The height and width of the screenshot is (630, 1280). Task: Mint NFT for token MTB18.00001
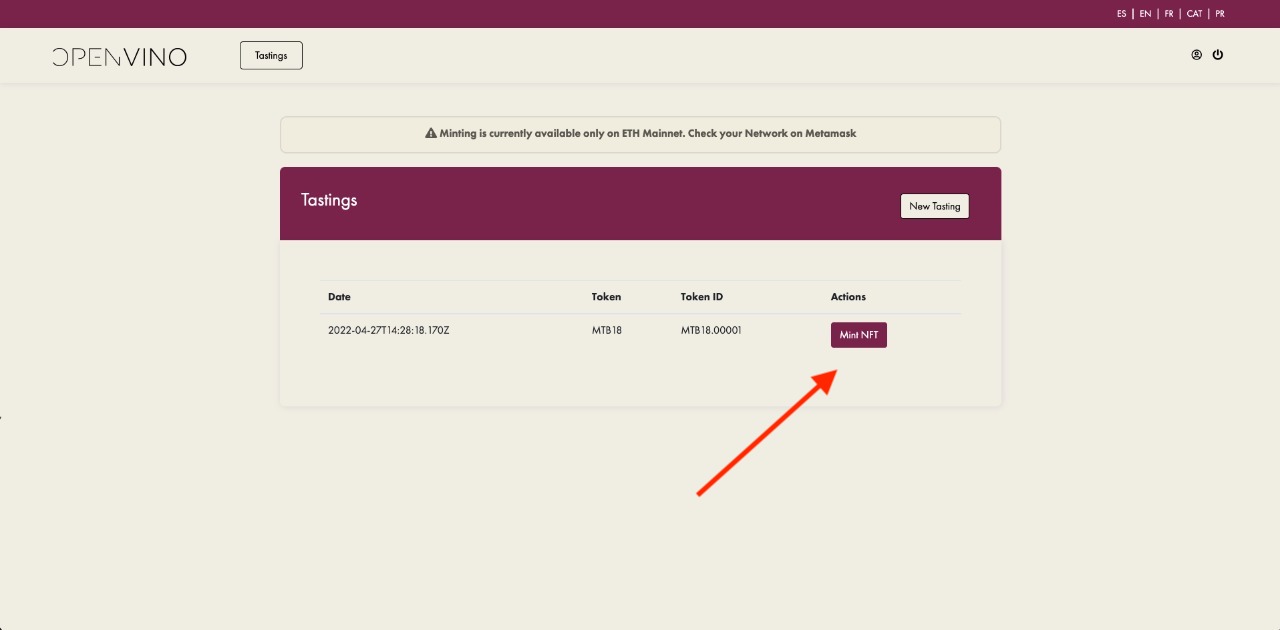[859, 335]
